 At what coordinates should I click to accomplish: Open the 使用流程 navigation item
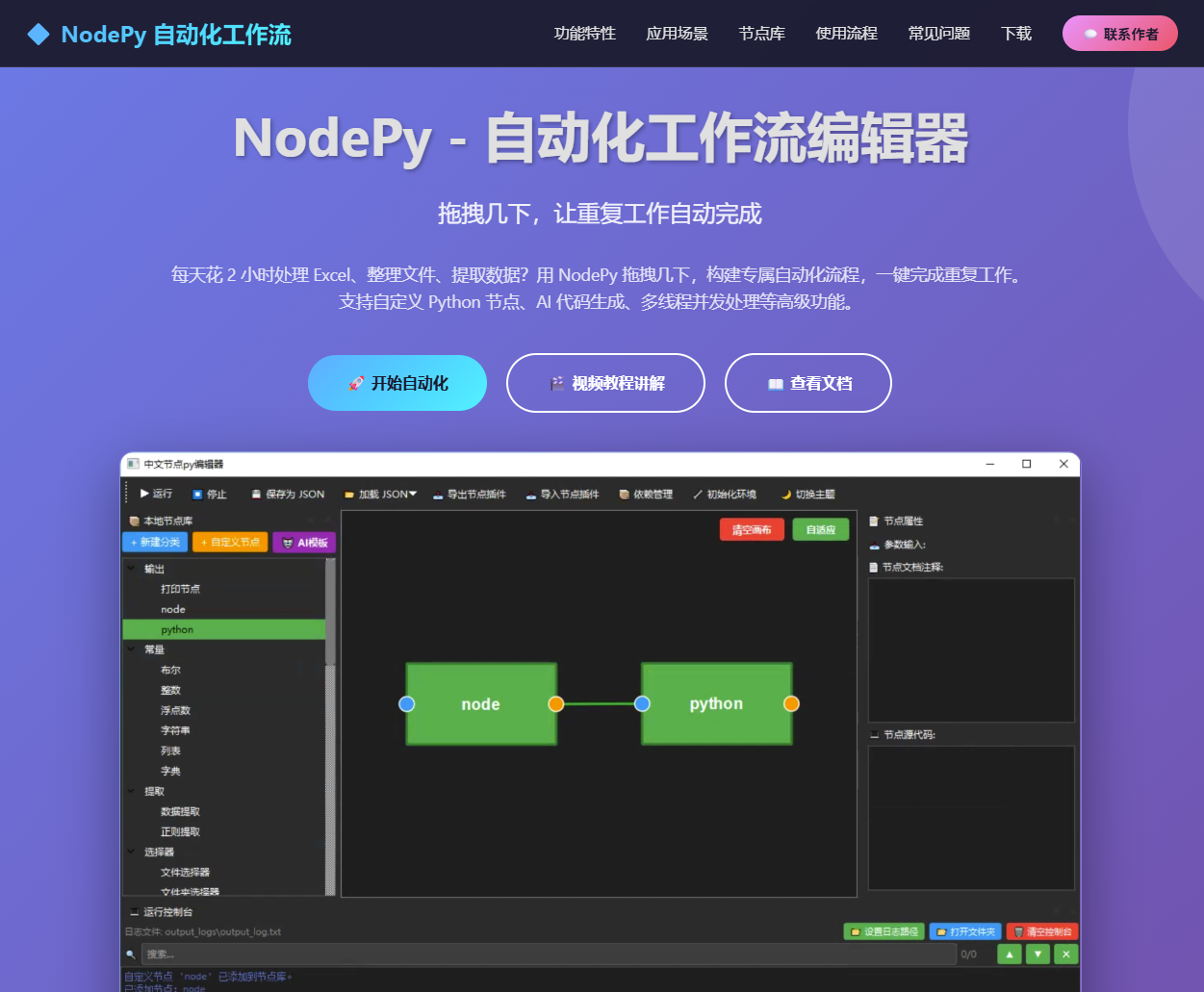[x=846, y=34]
